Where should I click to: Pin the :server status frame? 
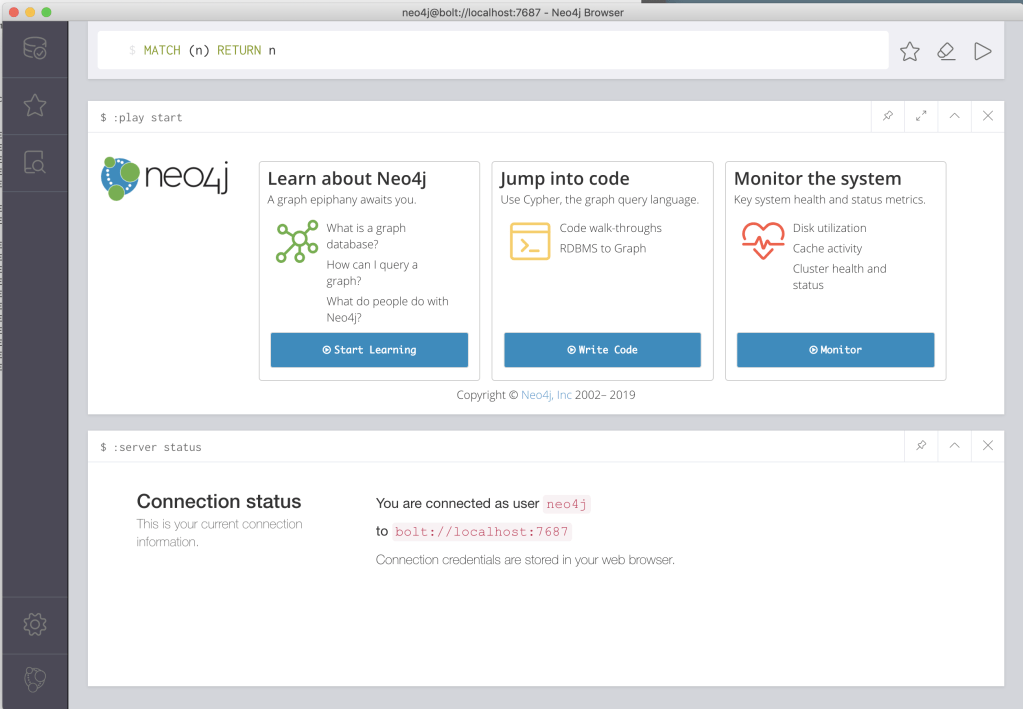[x=921, y=446]
